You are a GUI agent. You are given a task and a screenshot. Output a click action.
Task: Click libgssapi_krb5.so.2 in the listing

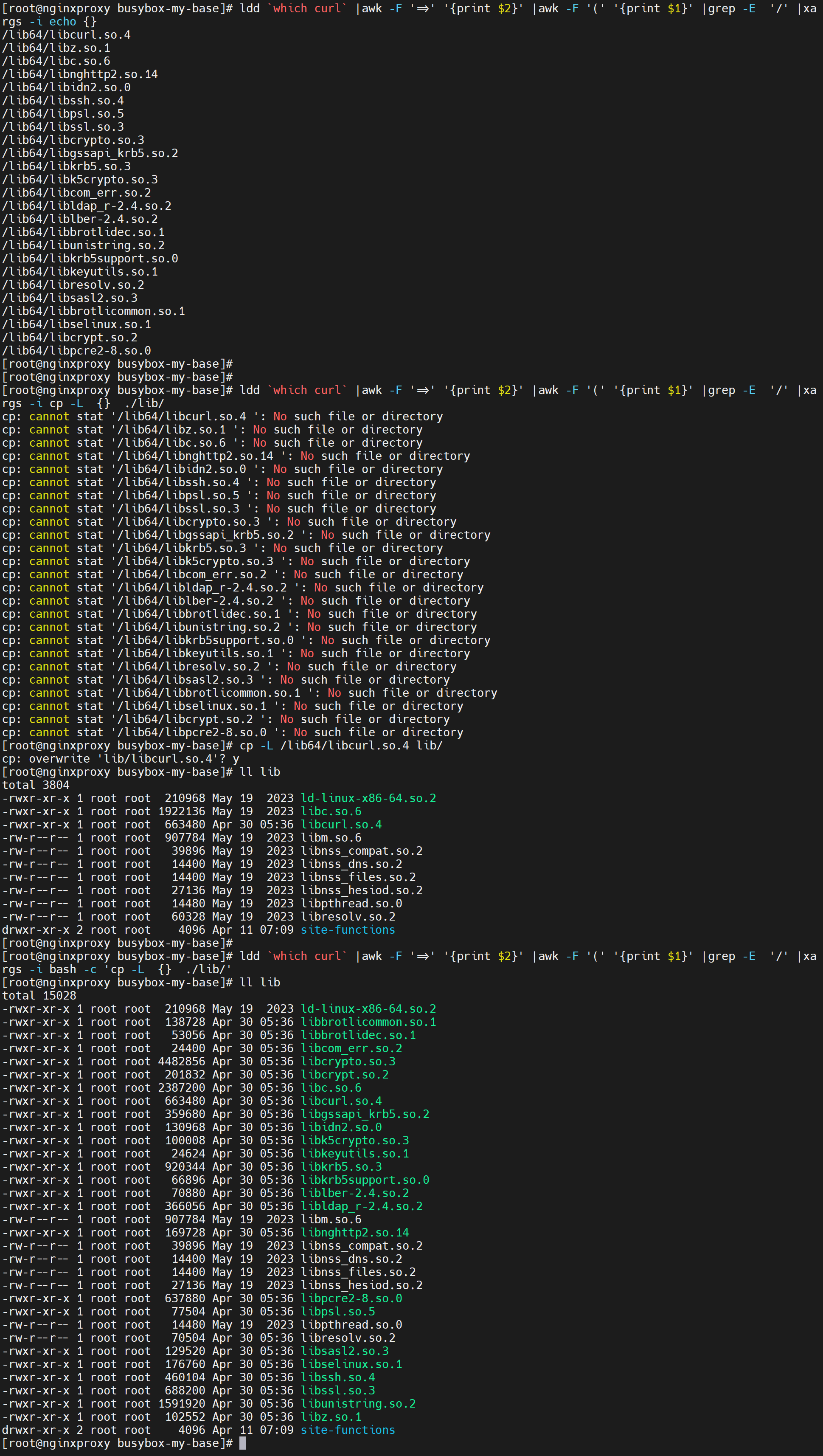(x=365, y=1114)
